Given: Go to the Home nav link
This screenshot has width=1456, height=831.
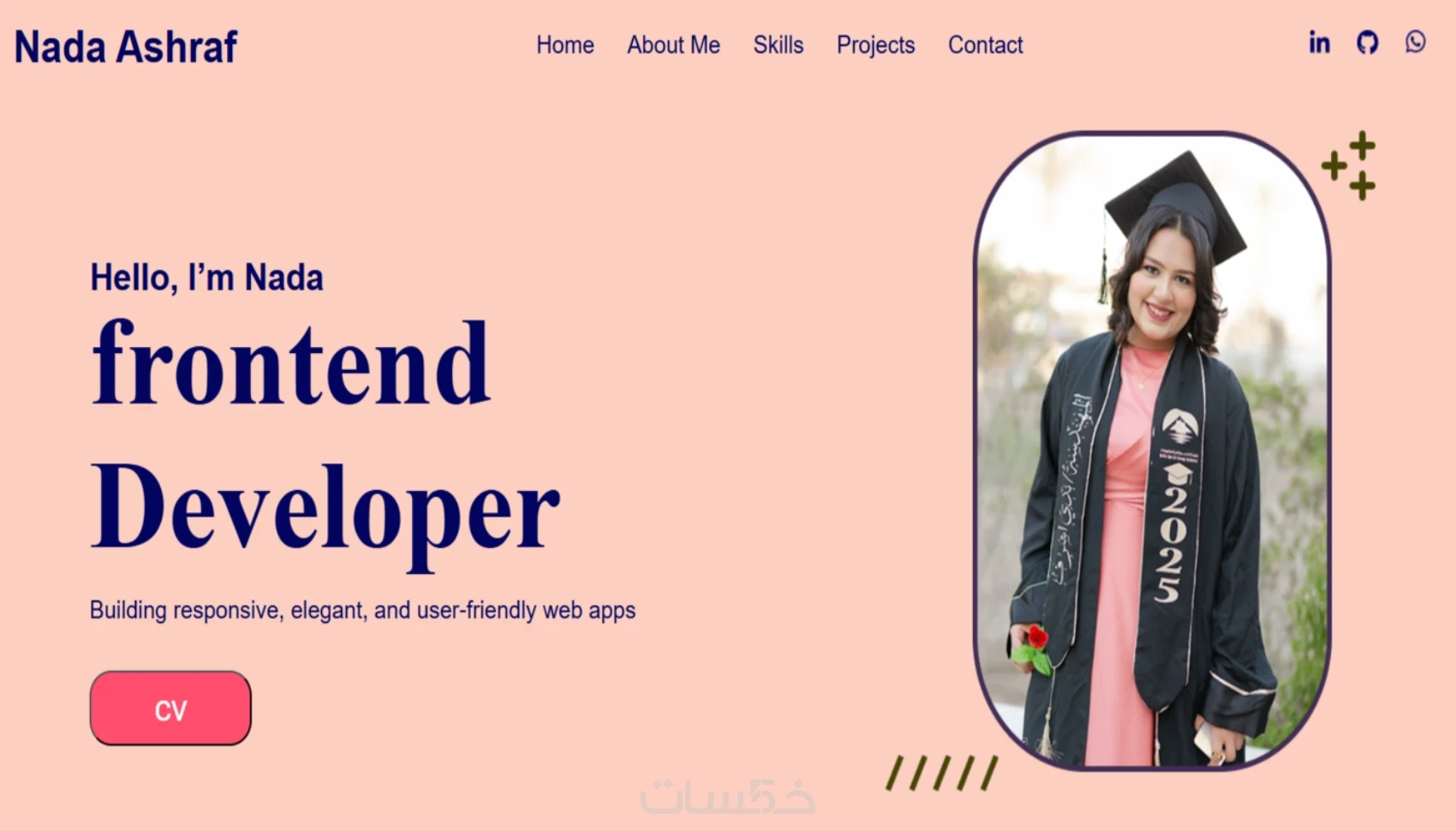Looking at the screenshot, I should point(564,45).
